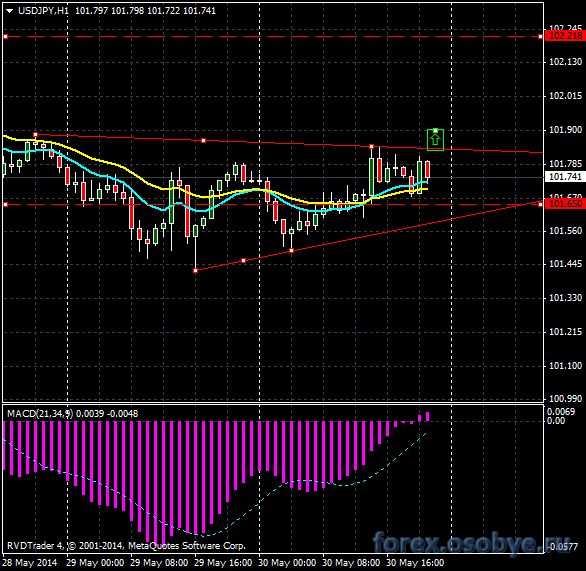Click the last positive magenta MACD bar

pyautogui.click(x=428, y=416)
